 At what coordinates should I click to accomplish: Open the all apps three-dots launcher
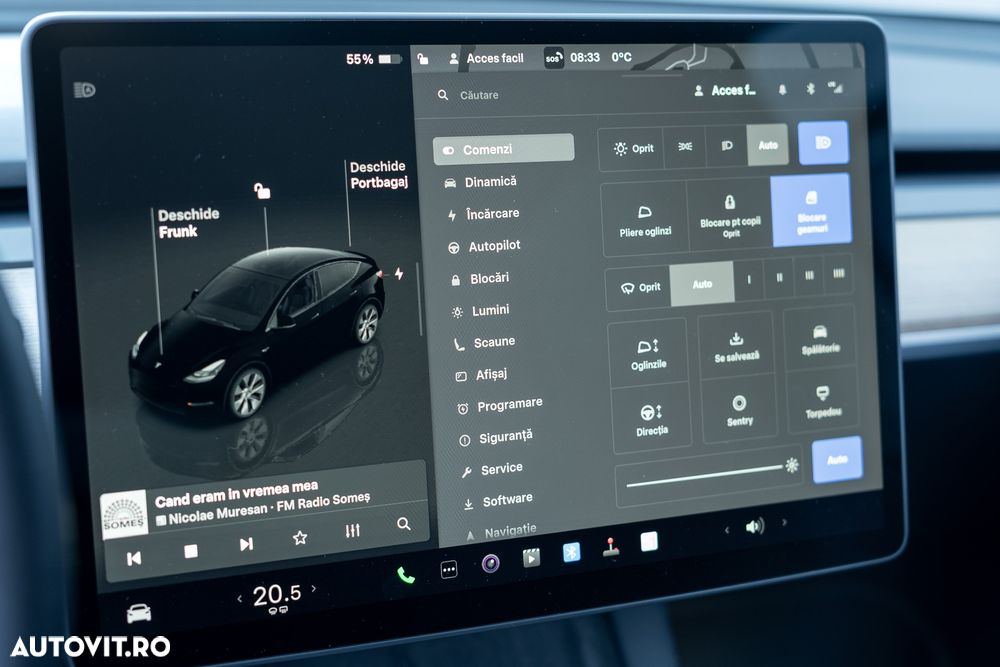point(449,569)
